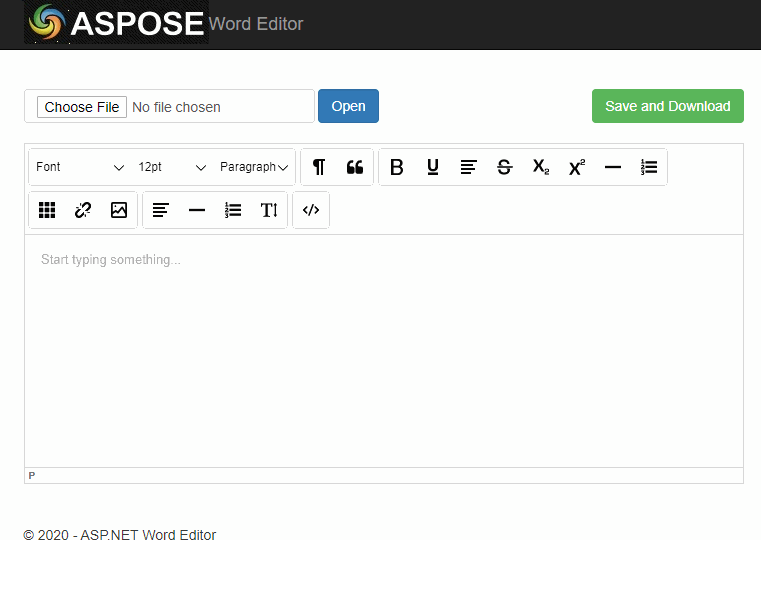Viewport: 761px width, 595px height.
Task: Click the green Save and Download button
Action: [667, 106]
